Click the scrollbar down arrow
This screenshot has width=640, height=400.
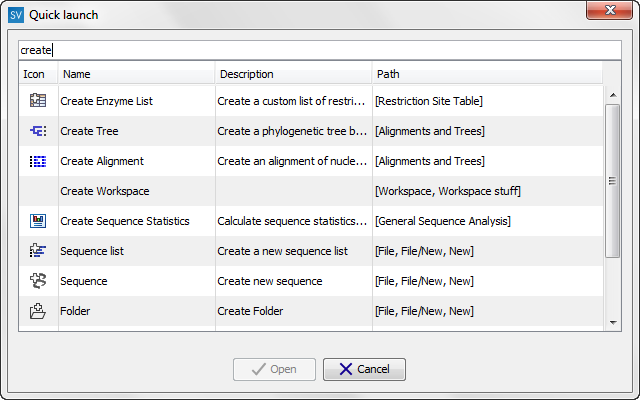coord(613,322)
